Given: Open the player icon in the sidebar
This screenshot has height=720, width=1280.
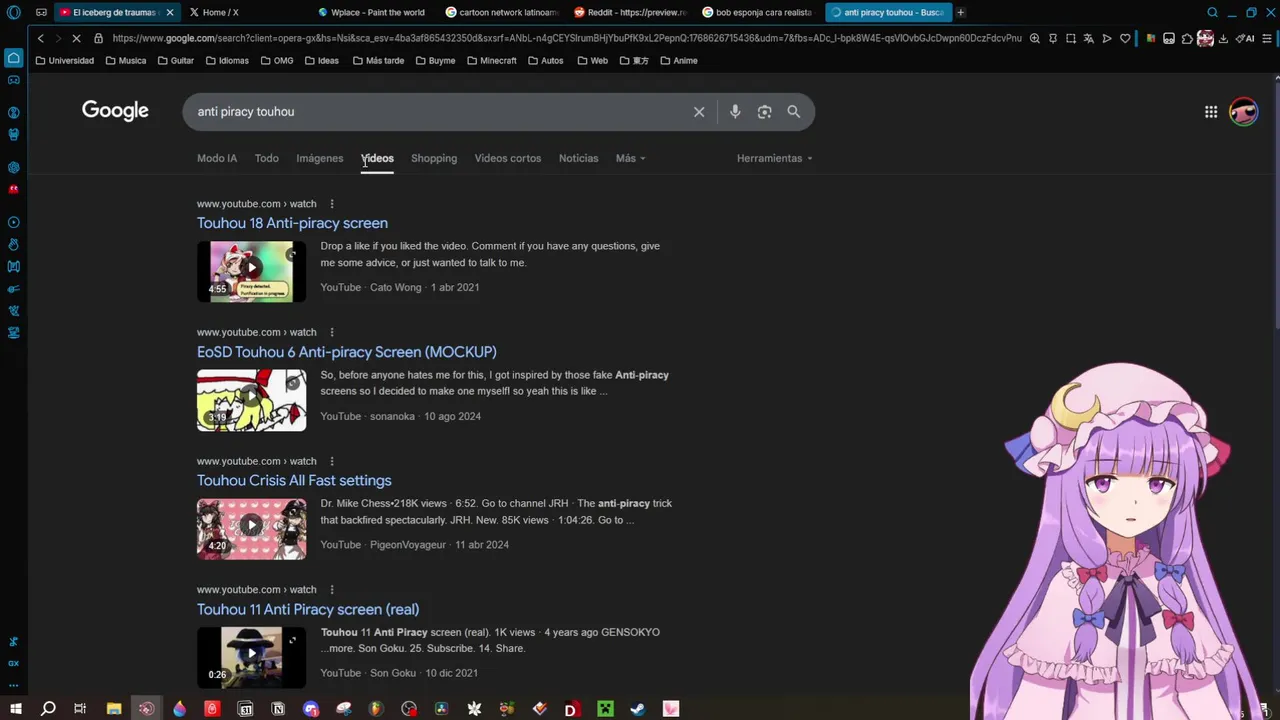Looking at the screenshot, I should pyautogui.click(x=14, y=222).
